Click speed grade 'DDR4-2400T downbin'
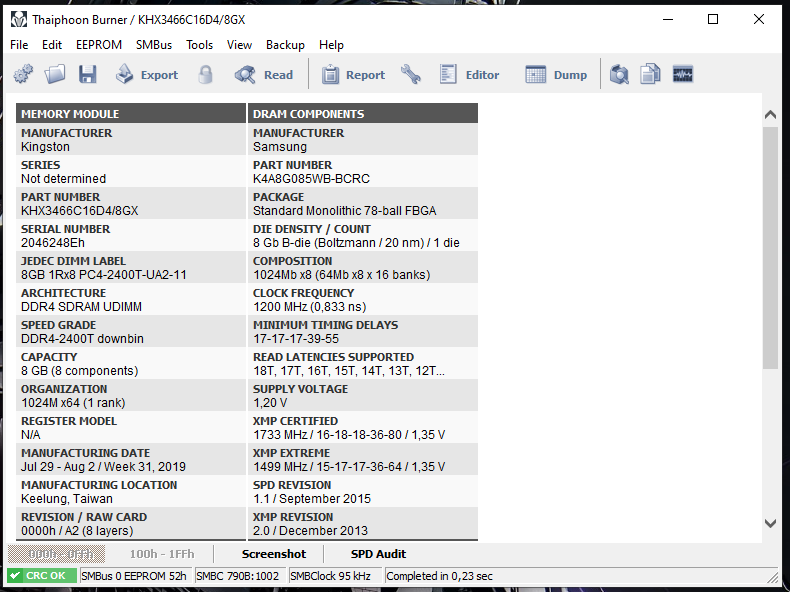The width and height of the screenshot is (790, 592). click(82, 339)
